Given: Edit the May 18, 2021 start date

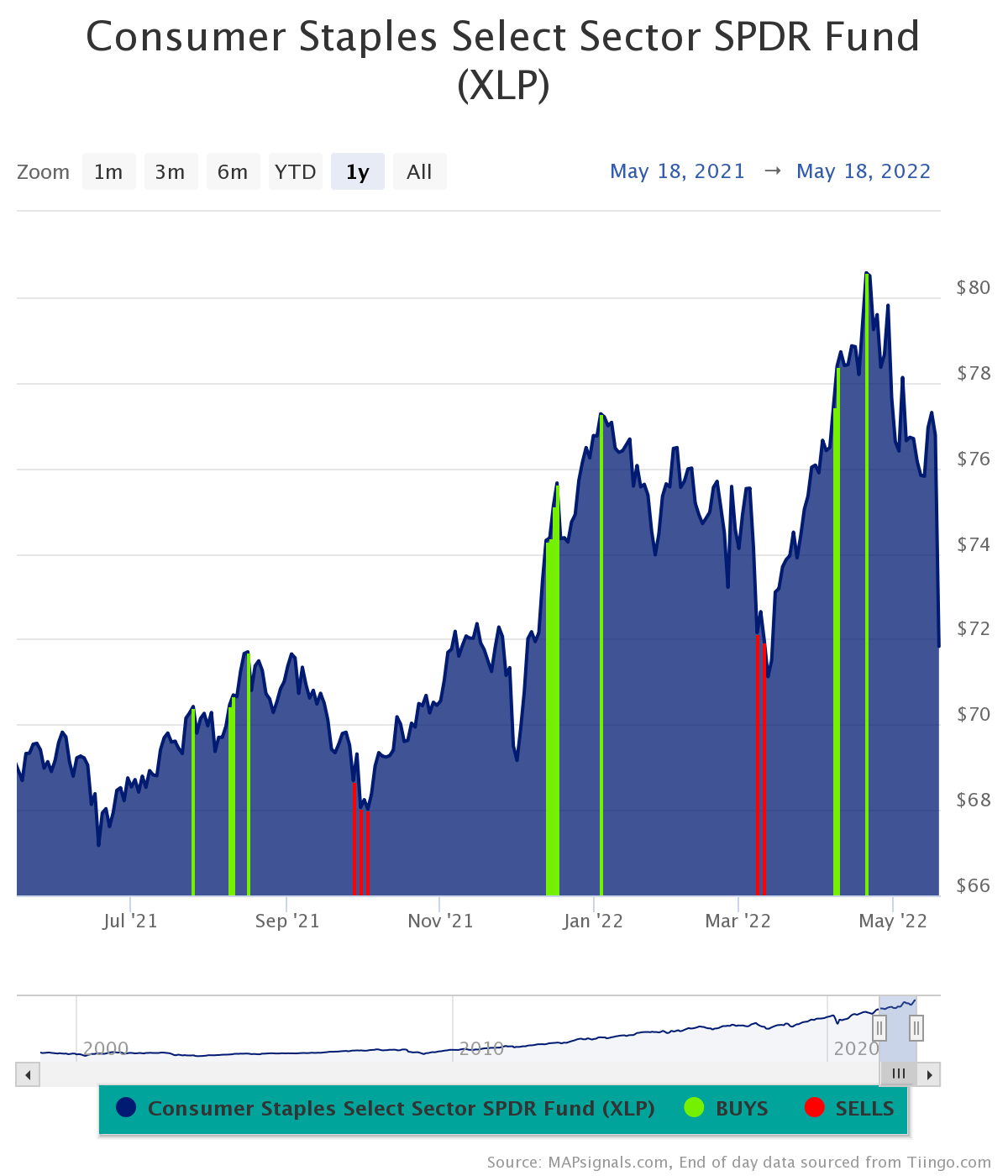Looking at the screenshot, I should tap(677, 171).
